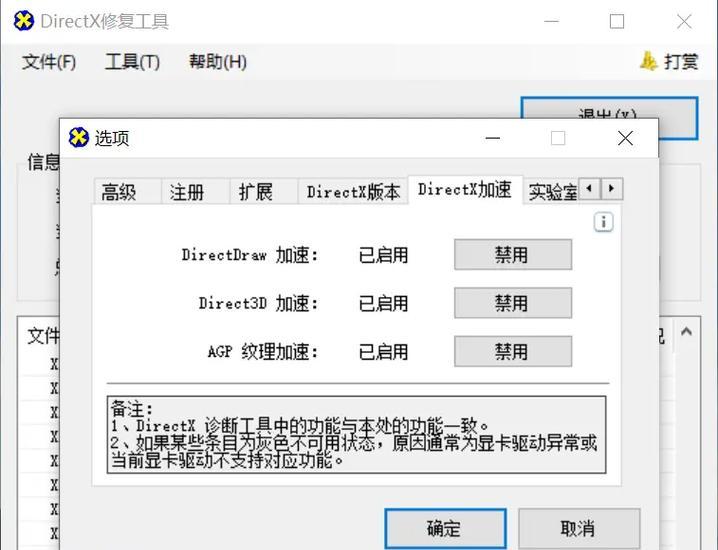Click the 退出 button in main window
The image size is (718, 550).
[x=609, y=108]
